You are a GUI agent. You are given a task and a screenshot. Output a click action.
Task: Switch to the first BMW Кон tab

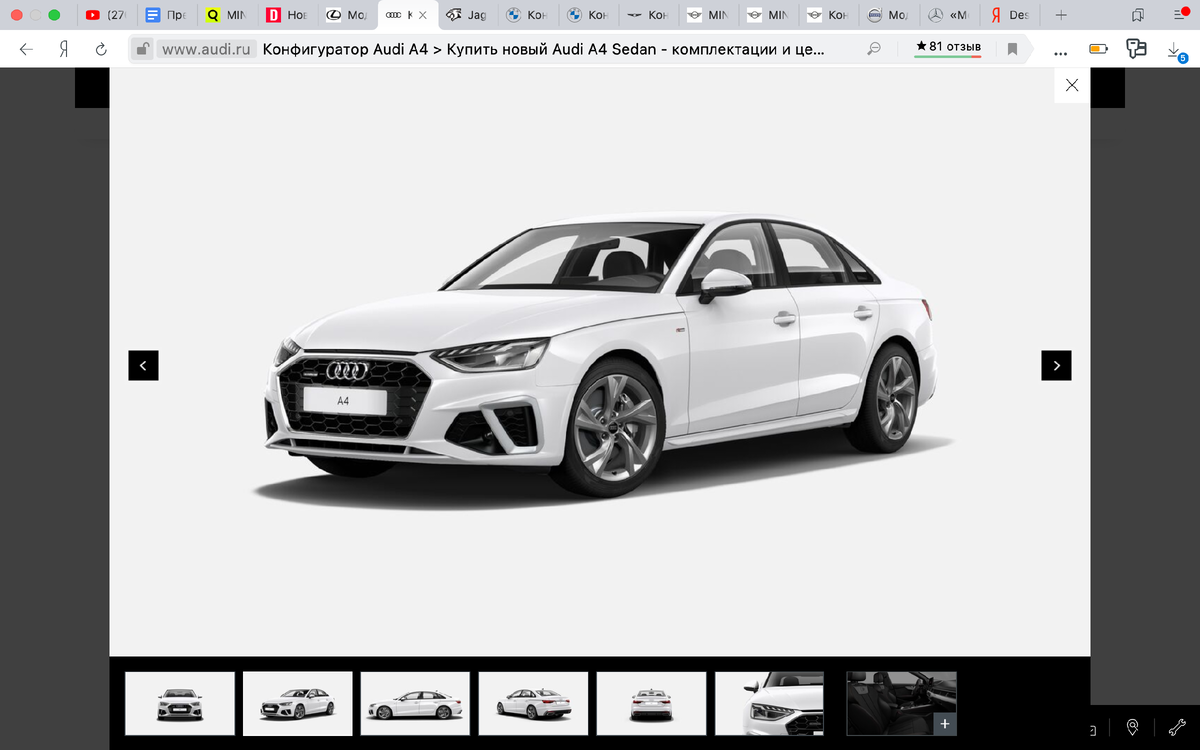(x=527, y=15)
